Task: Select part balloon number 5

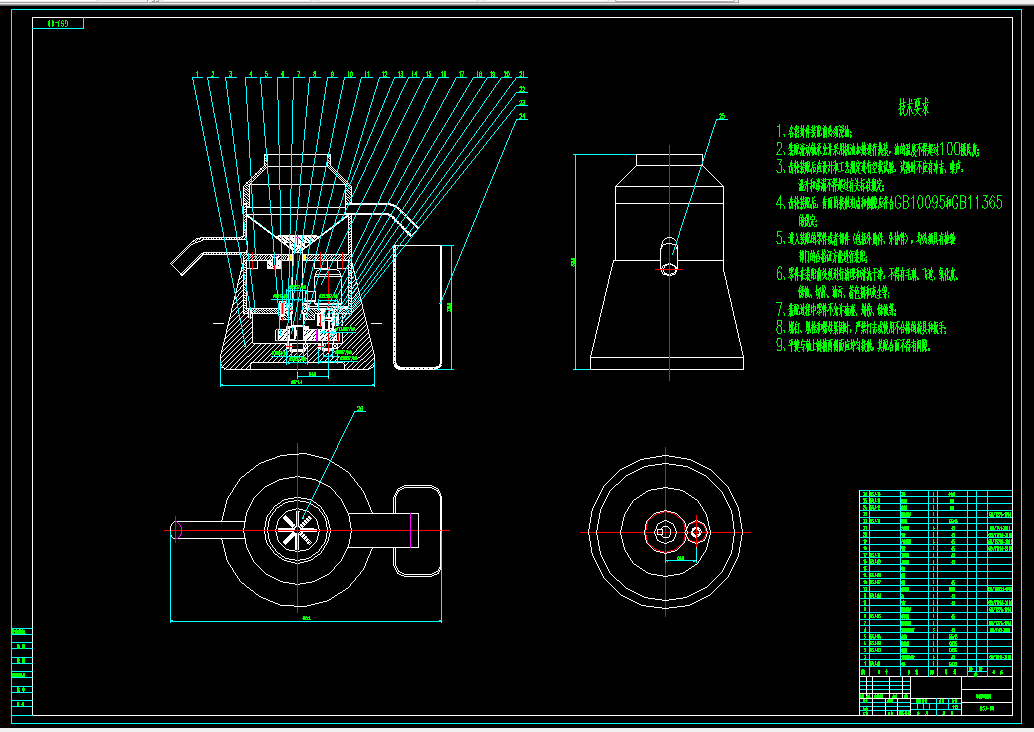Action: point(266,75)
